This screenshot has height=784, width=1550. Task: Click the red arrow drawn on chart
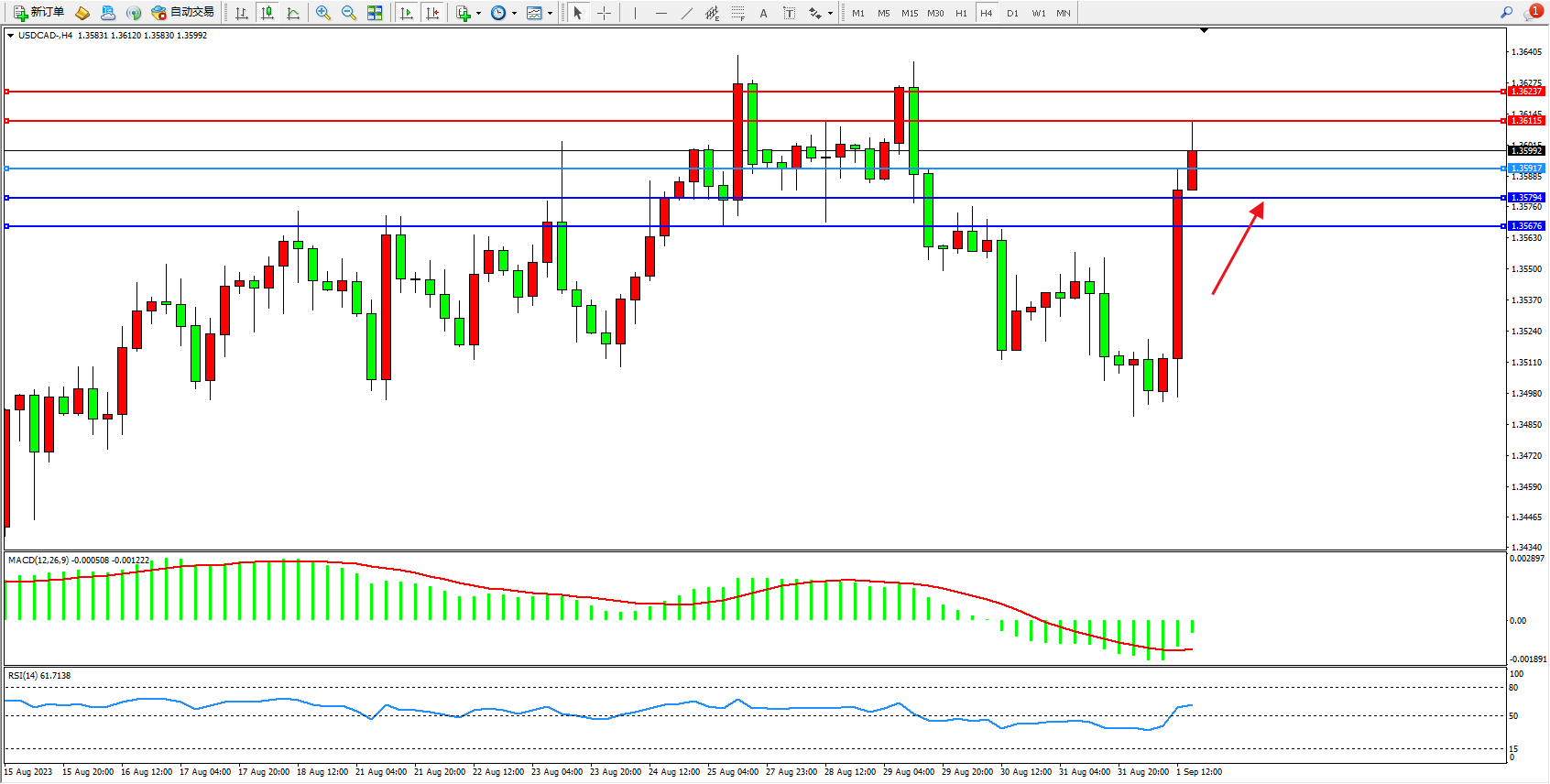1238,249
